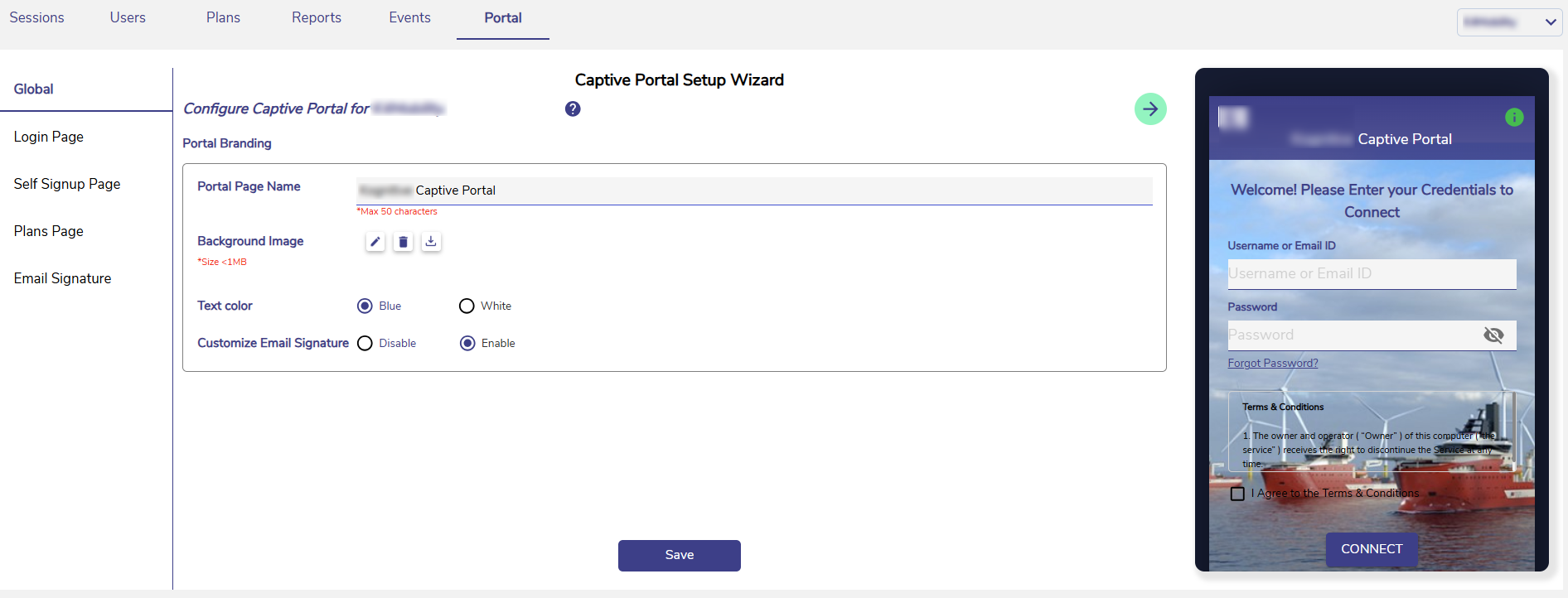This screenshot has width=1568, height=598.
Task: Open the blue question mark help icon
Action: tap(573, 109)
